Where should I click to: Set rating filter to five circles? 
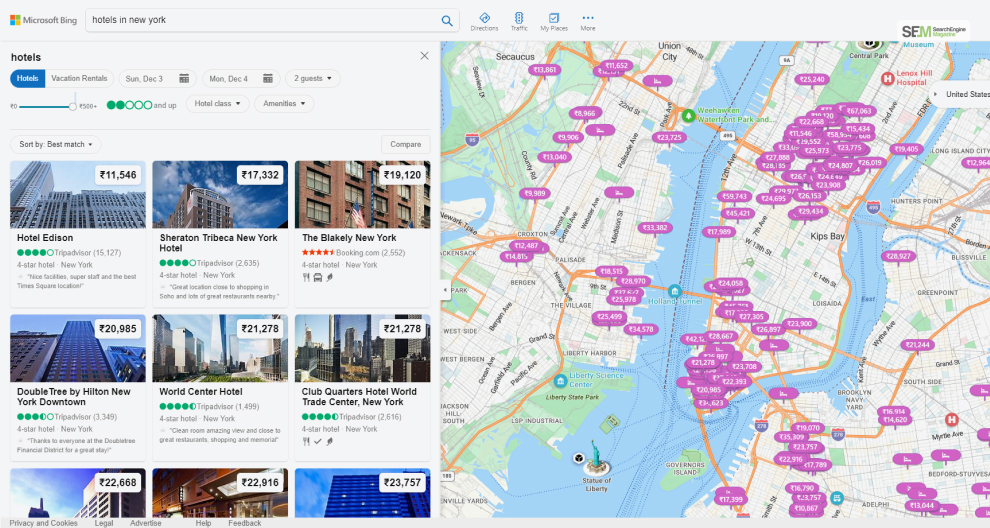[x=148, y=105]
